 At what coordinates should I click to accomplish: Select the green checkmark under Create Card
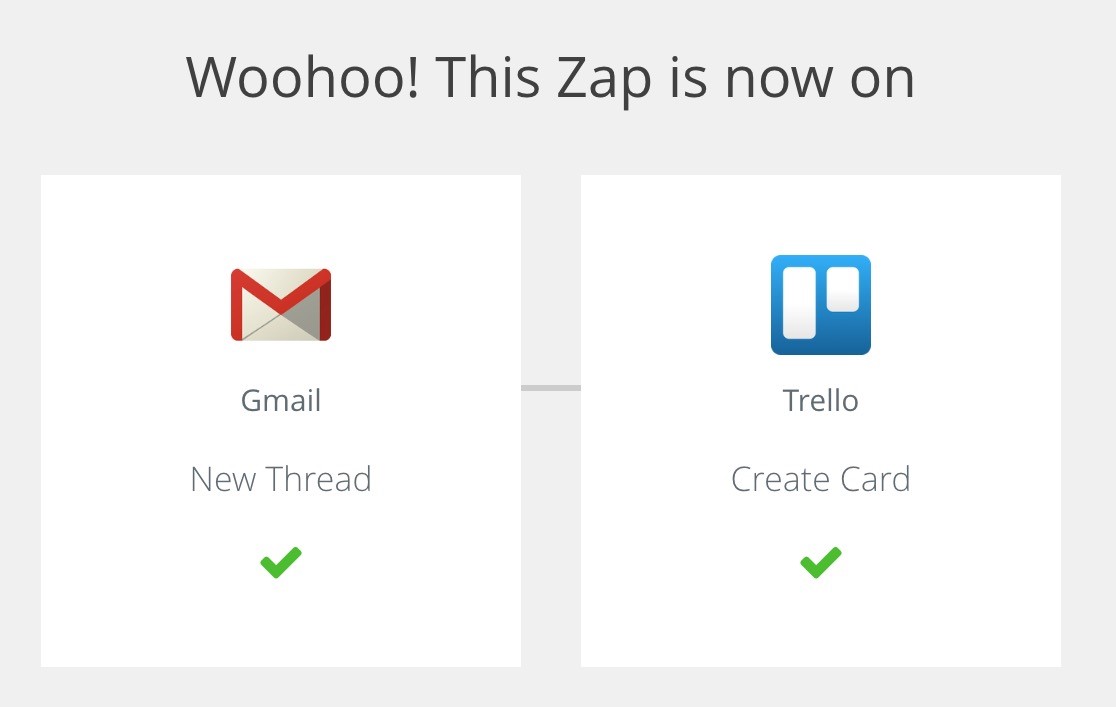click(821, 562)
